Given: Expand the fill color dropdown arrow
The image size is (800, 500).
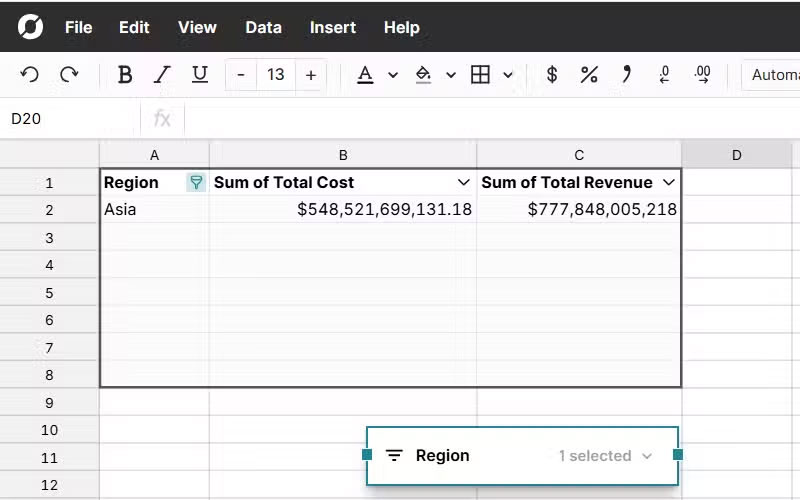Looking at the screenshot, I should (451, 76).
